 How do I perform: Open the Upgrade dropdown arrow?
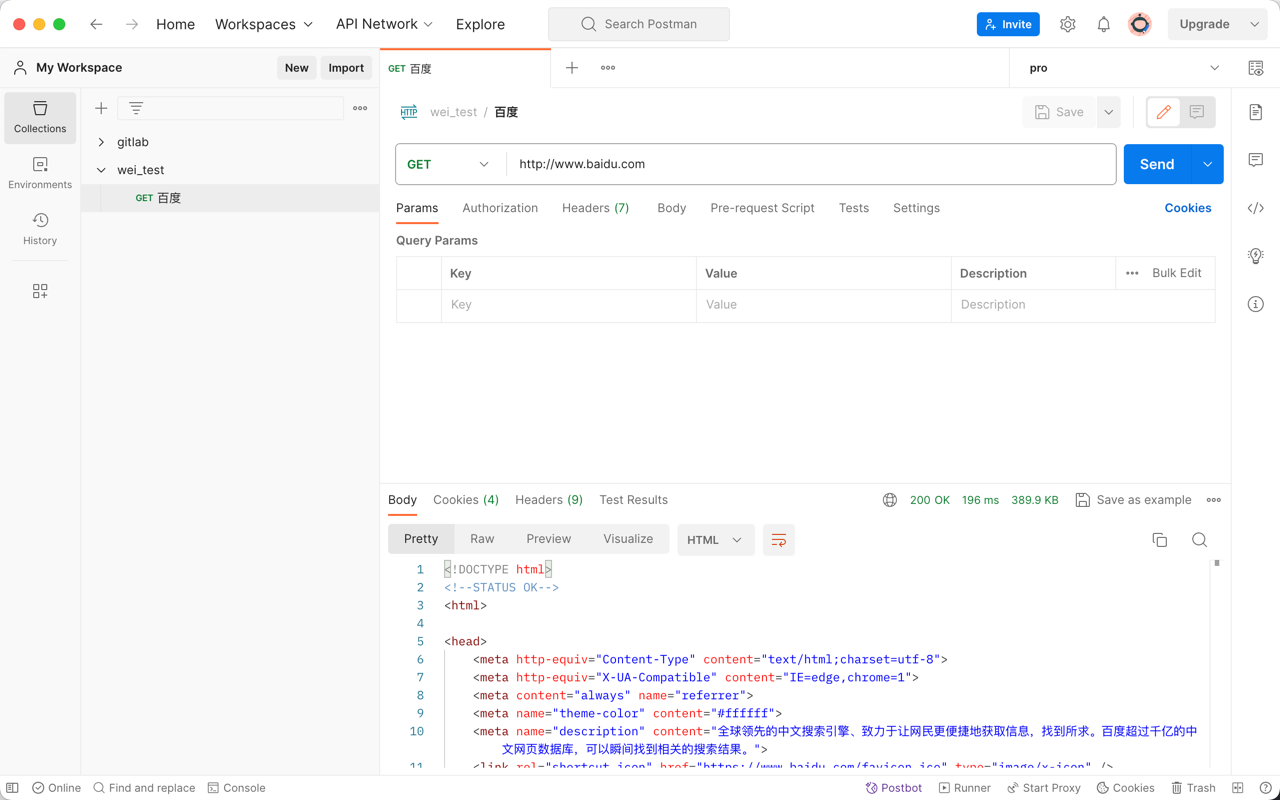pos(1255,24)
